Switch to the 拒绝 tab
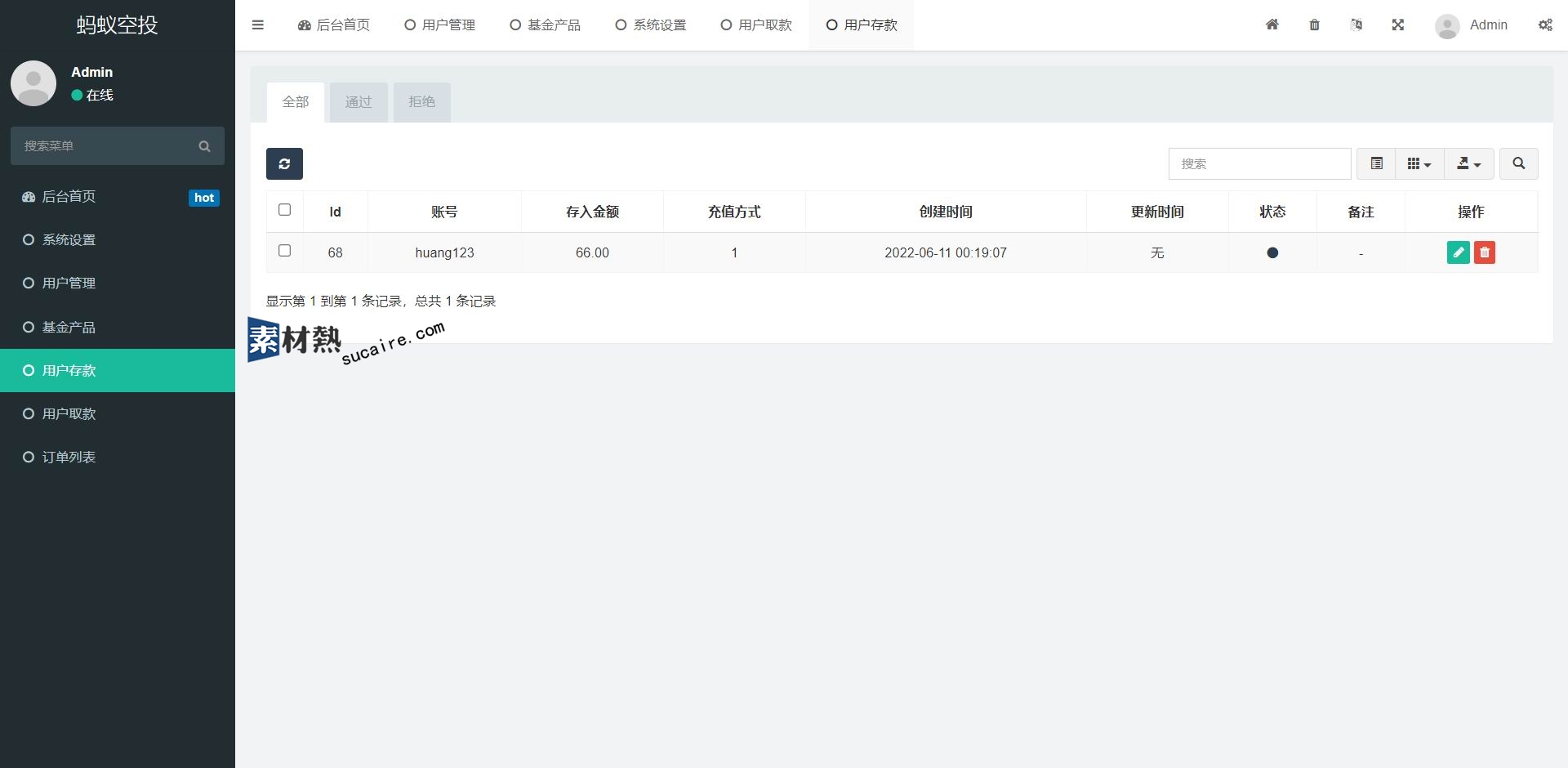This screenshot has width=1568, height=768. [421, 102]
